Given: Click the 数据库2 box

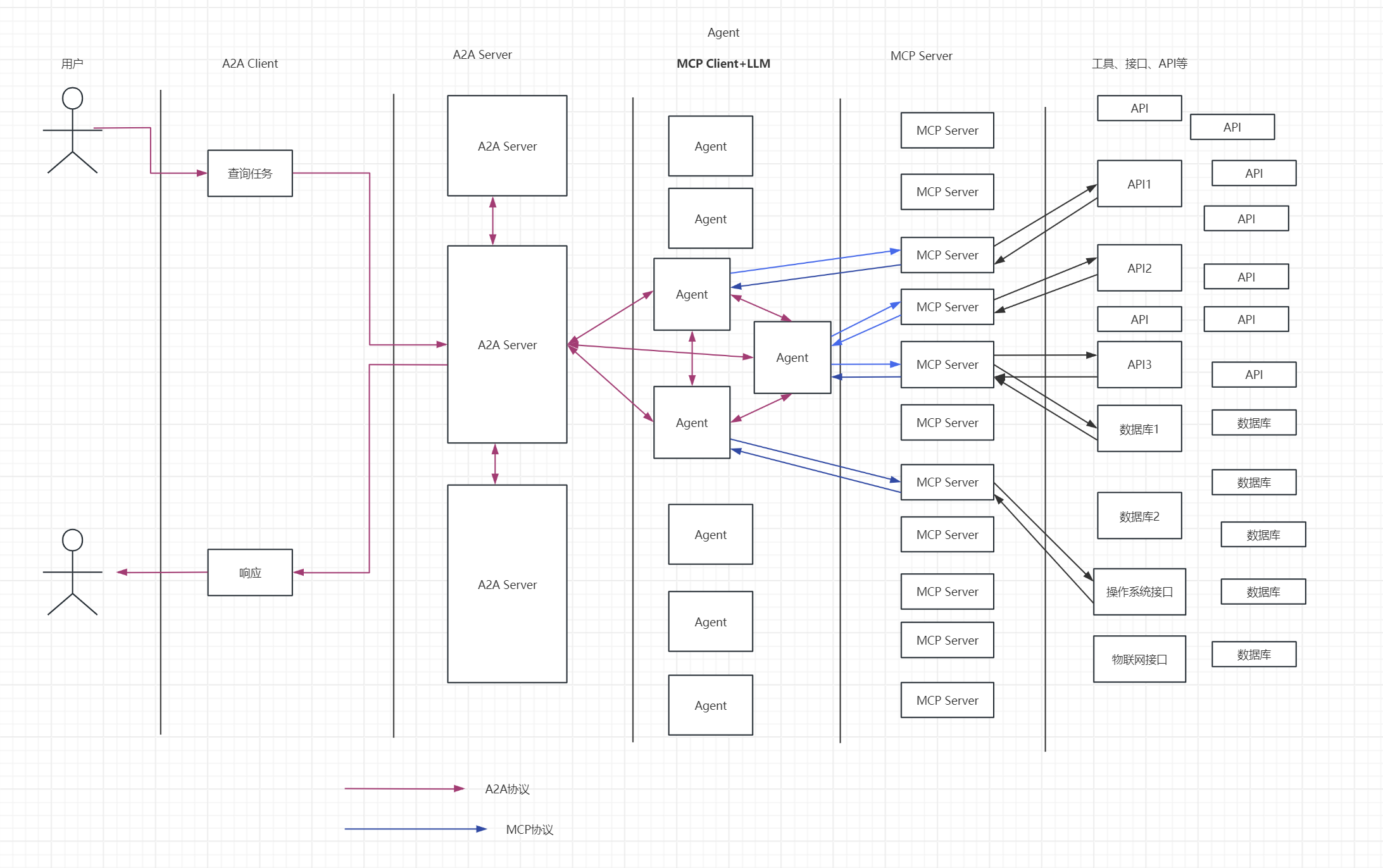Looking at the screenshot, I should click(x=1139, y=516).
